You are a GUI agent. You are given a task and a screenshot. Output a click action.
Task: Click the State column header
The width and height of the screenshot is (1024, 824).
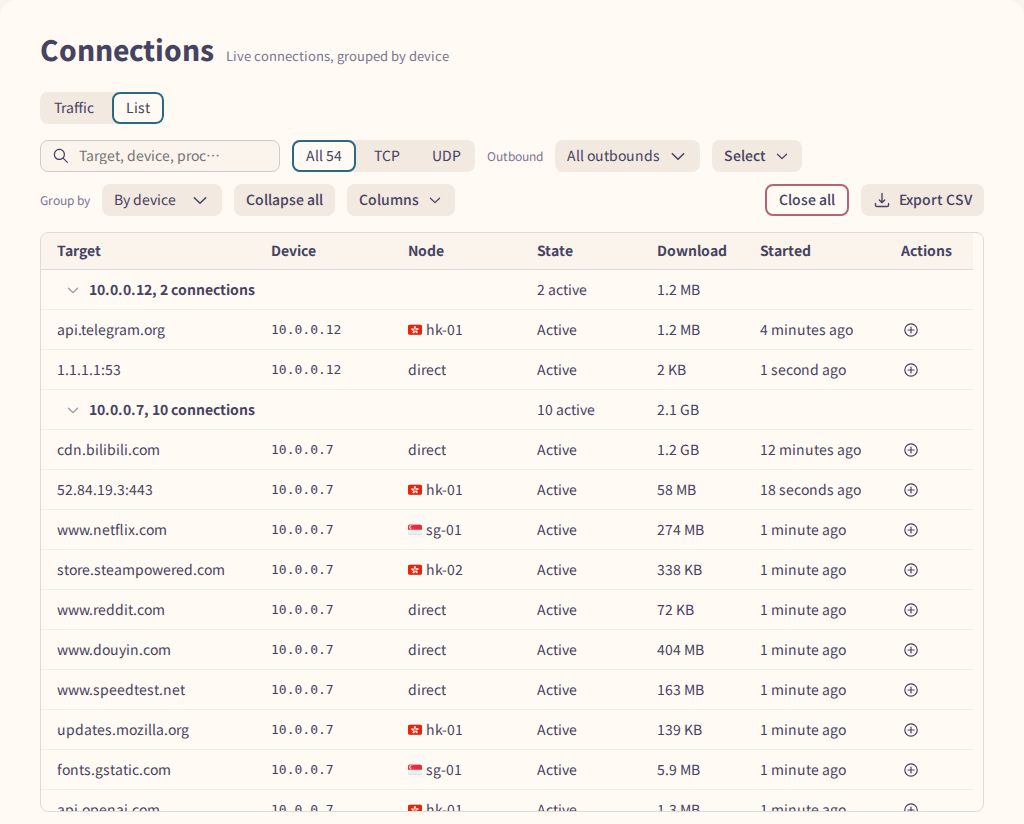(554, 251)
